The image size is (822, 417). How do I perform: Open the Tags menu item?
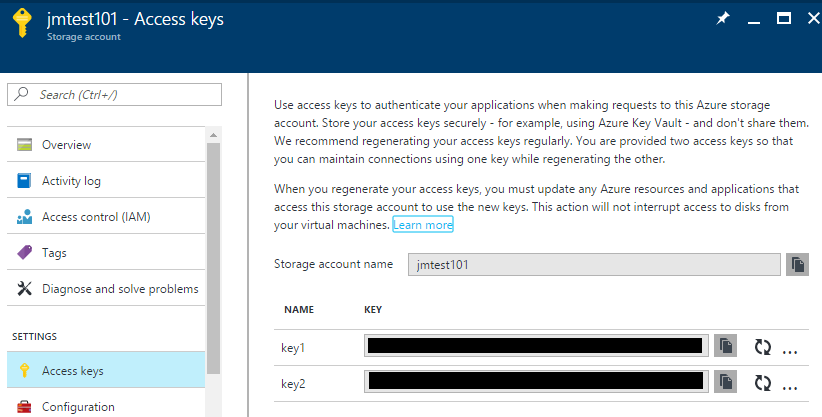pos(106,252)
